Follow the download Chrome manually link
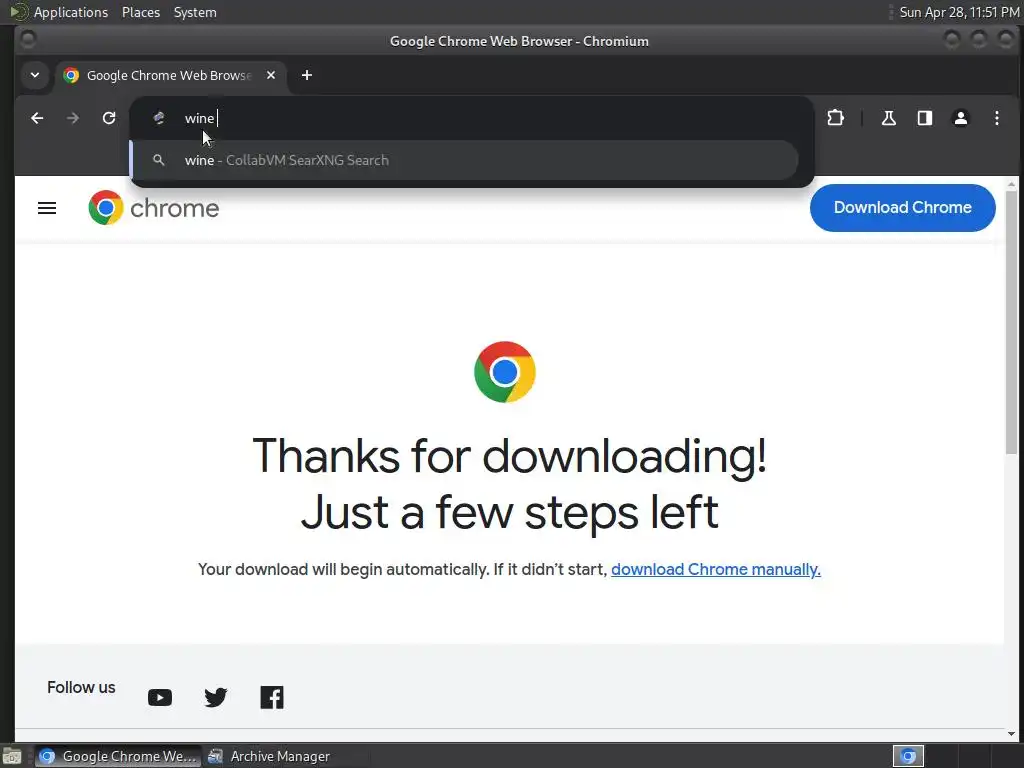Viewport: 1024px width, 768px height. point(716,569)
